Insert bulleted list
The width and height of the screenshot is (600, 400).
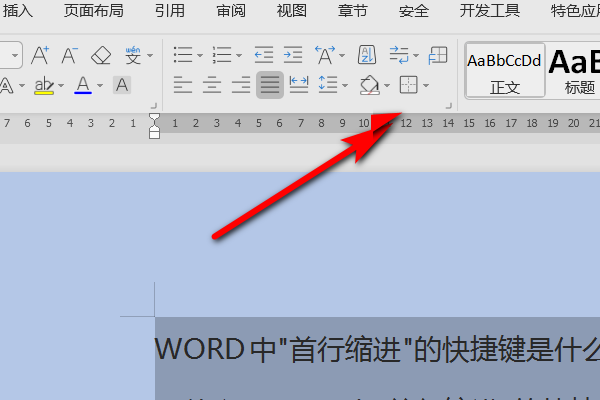183,55
